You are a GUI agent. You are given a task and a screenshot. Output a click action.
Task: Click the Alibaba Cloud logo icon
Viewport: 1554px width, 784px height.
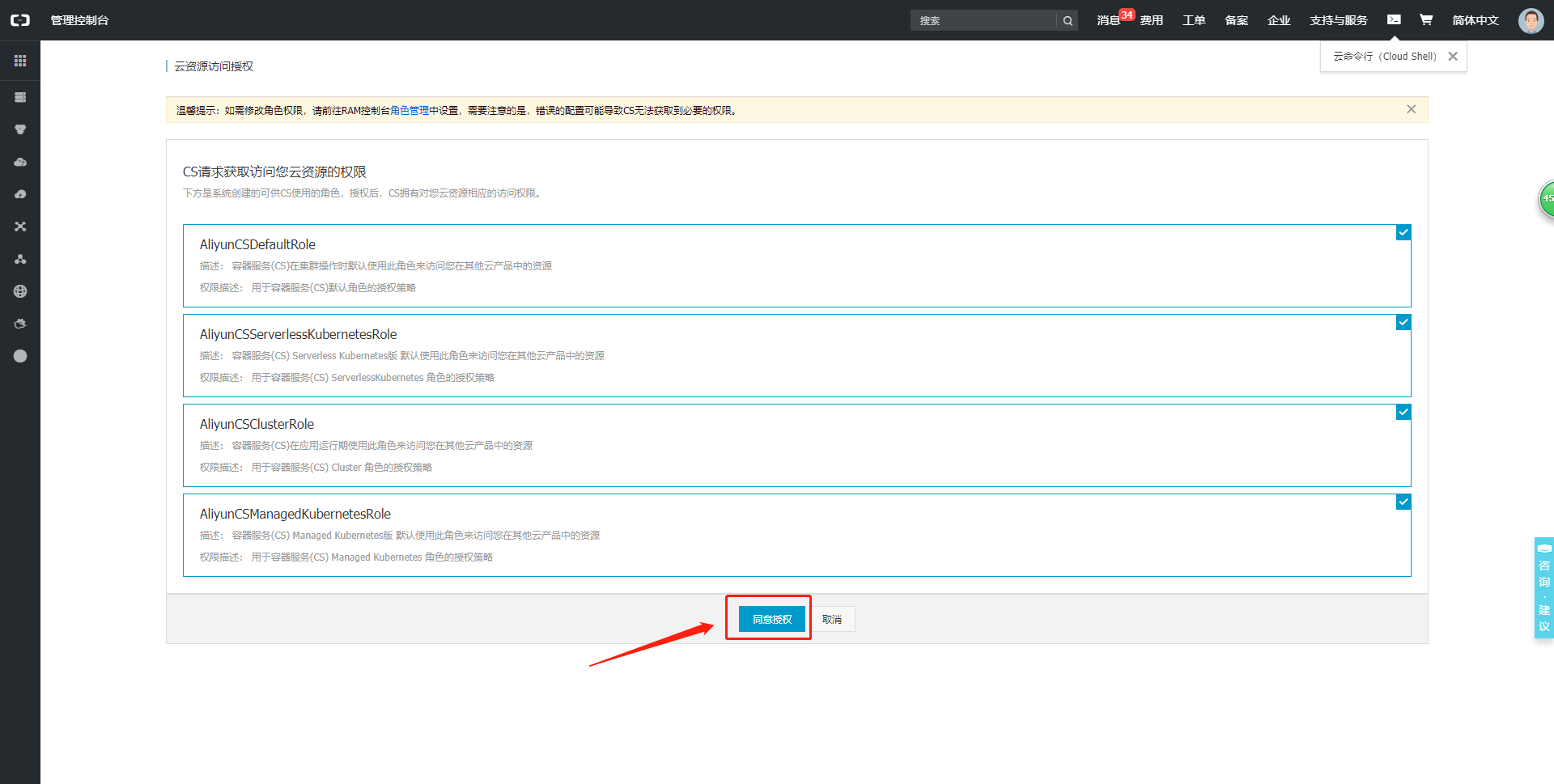pos(20,20)
